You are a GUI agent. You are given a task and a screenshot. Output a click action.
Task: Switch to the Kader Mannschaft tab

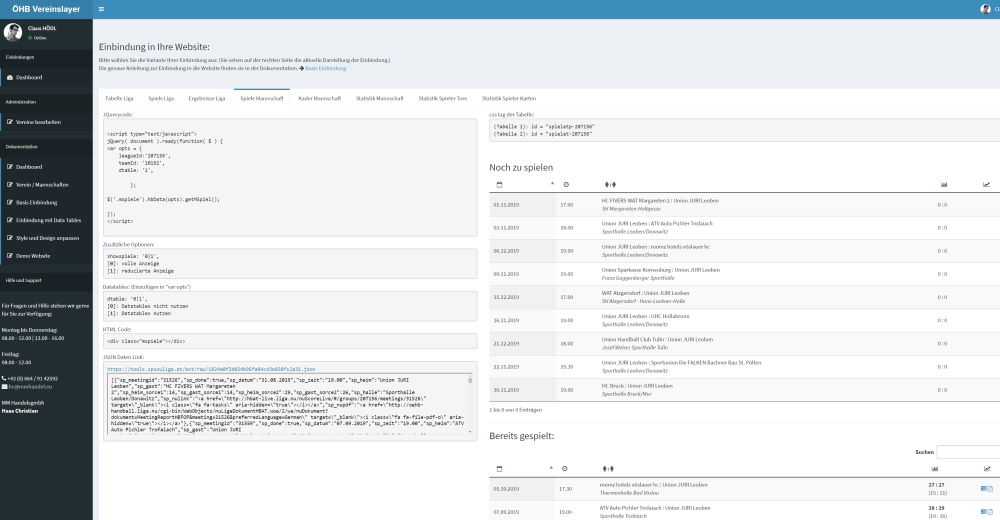(320, 98)
